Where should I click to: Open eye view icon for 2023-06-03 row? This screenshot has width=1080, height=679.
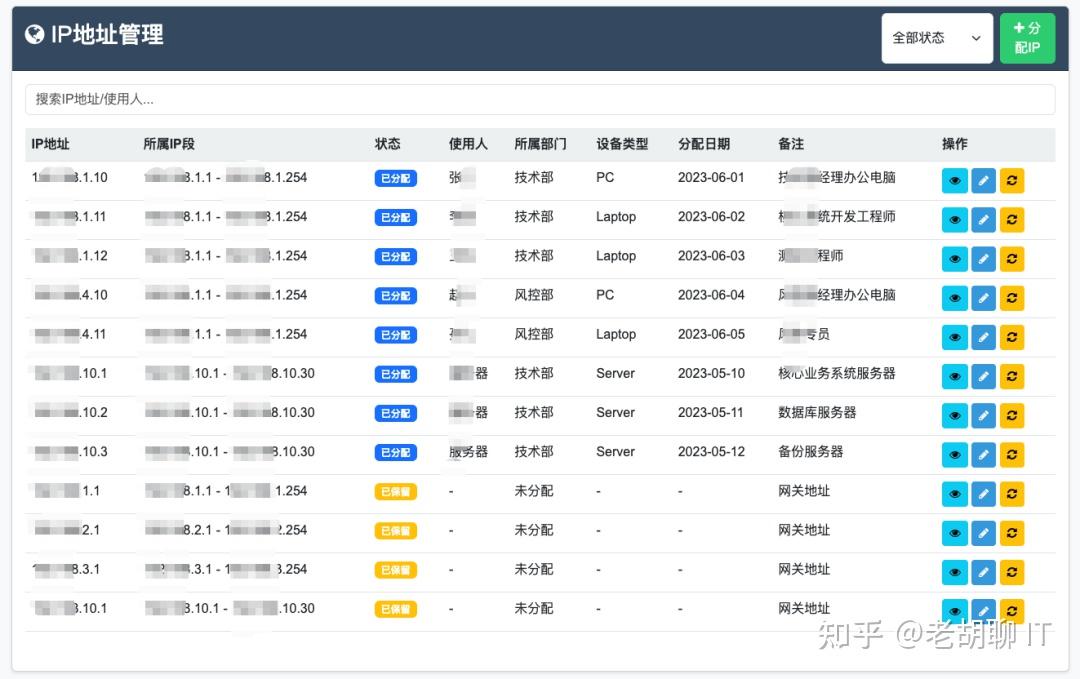(955, 259)
